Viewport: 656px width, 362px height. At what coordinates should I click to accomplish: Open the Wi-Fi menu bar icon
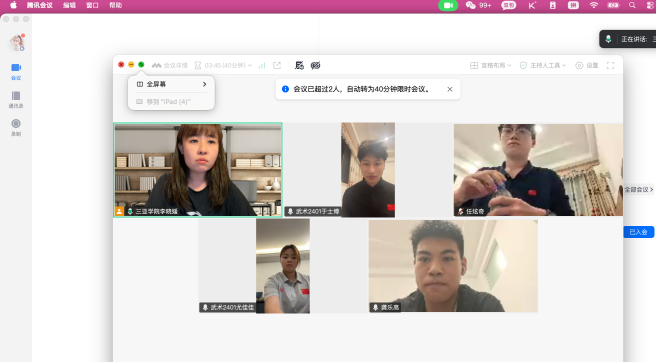click(594, 5)
